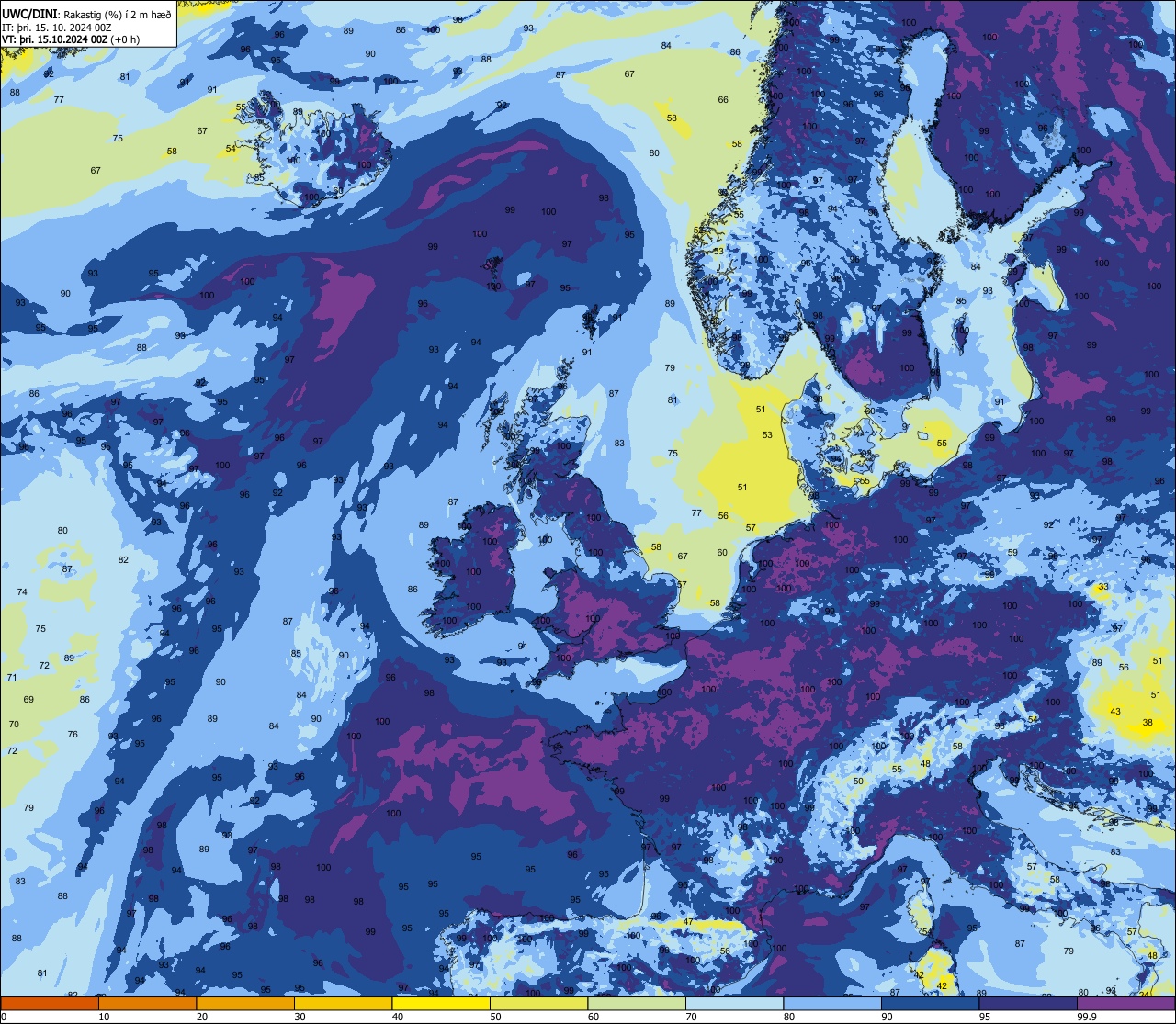Click the 70–80 pale blue legend swatch

click(x=734, y=1003)
